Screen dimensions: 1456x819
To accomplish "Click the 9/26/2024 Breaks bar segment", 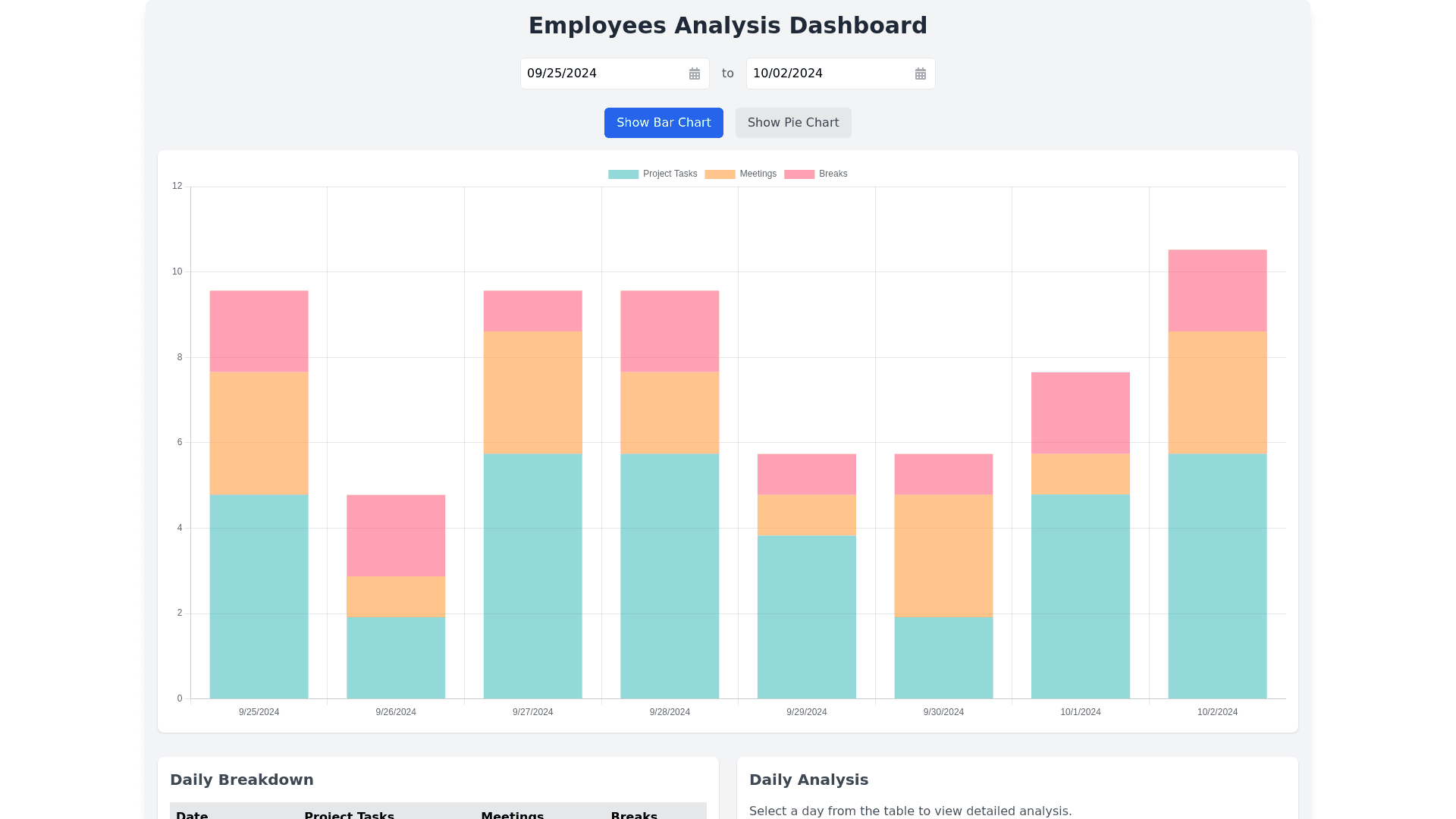I will click(396, 535).
